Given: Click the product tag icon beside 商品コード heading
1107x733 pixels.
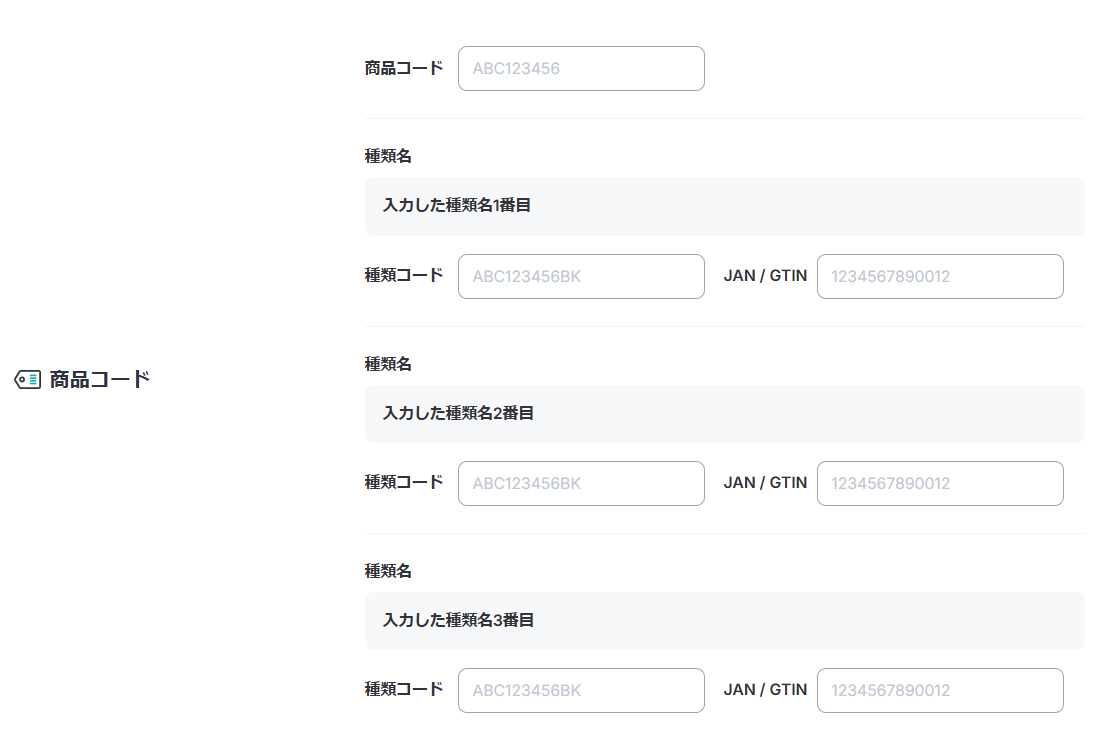Looking at the screenshot, I should [x=27, y=378].
